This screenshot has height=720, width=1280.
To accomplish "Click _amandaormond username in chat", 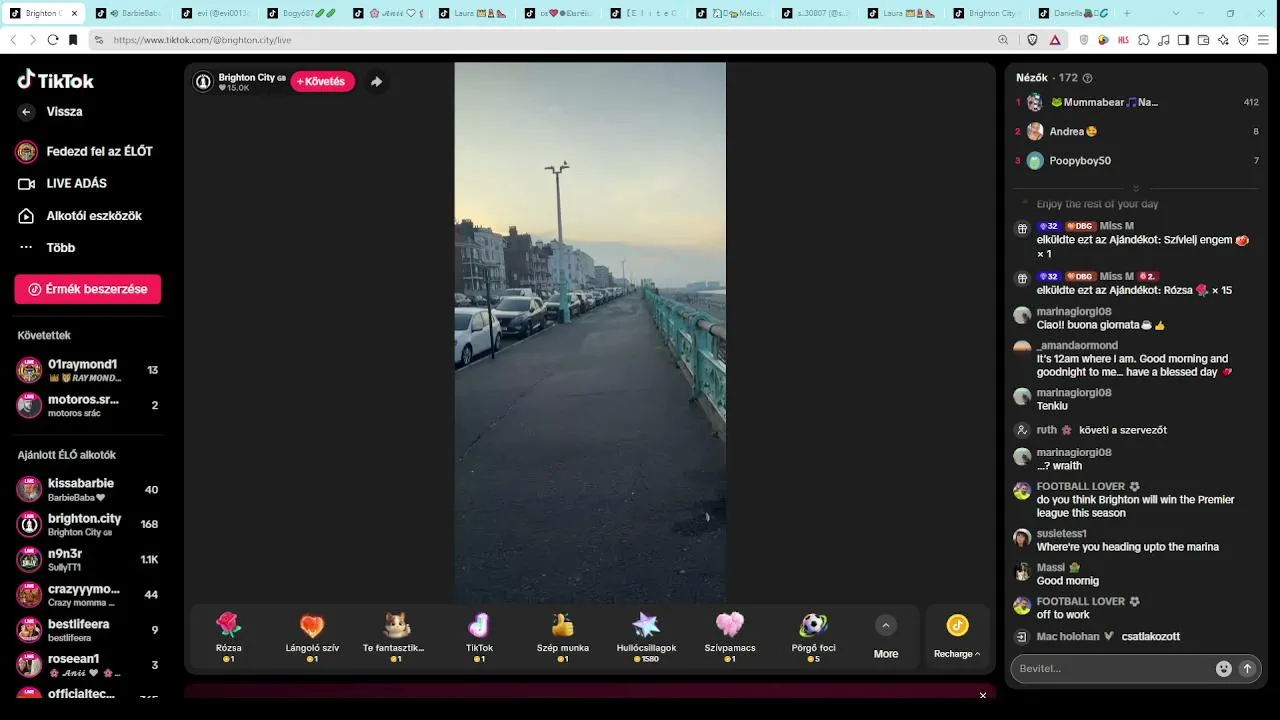I will pyautogui.click(x=1077, y=345).
